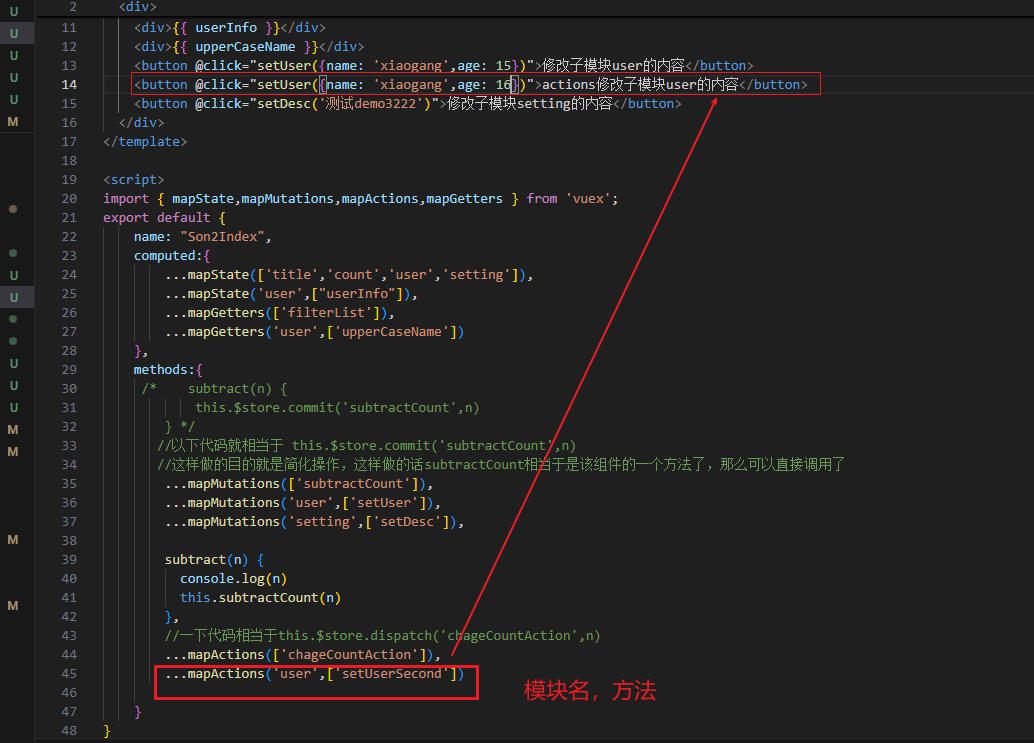Click the closing </template> tag
The width and height of the screenshot is (1034, 743).
pyautogui.click(x=145, y=142)
